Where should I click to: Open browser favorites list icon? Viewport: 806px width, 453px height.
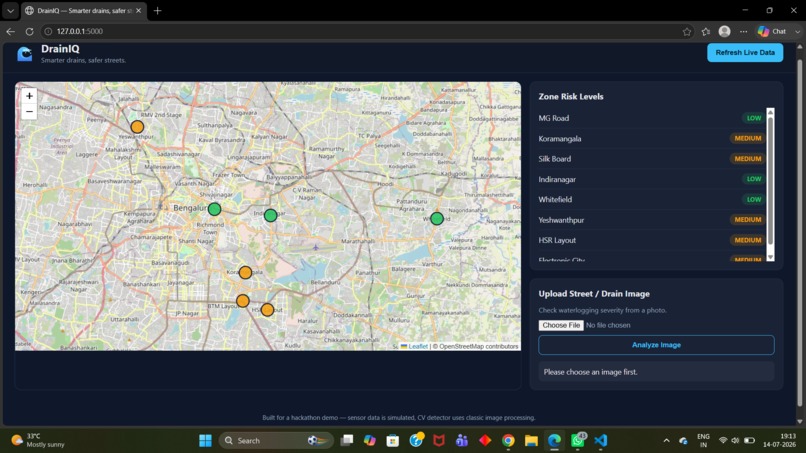pos(706,31)
